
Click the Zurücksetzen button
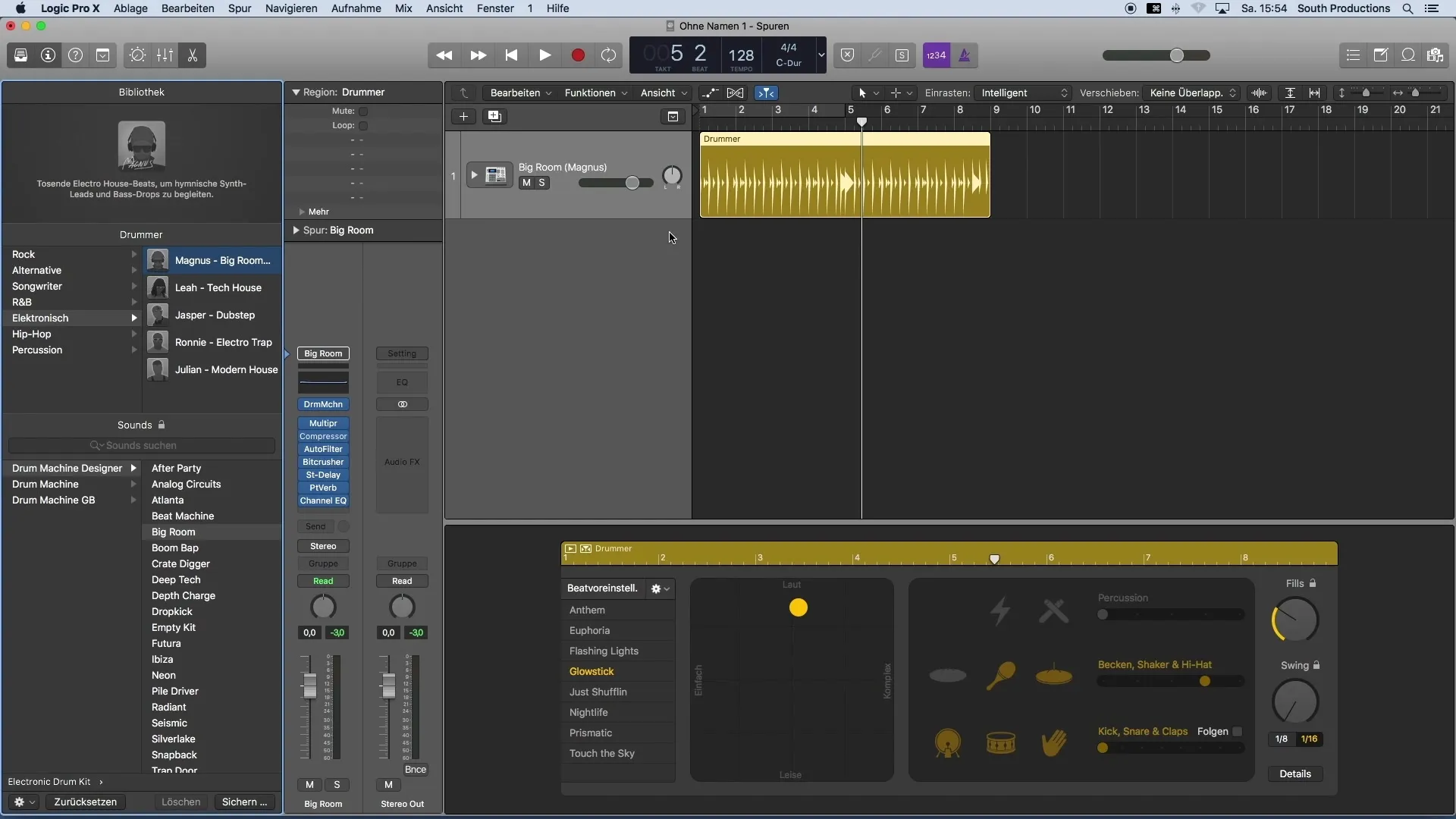coord(86,801)
